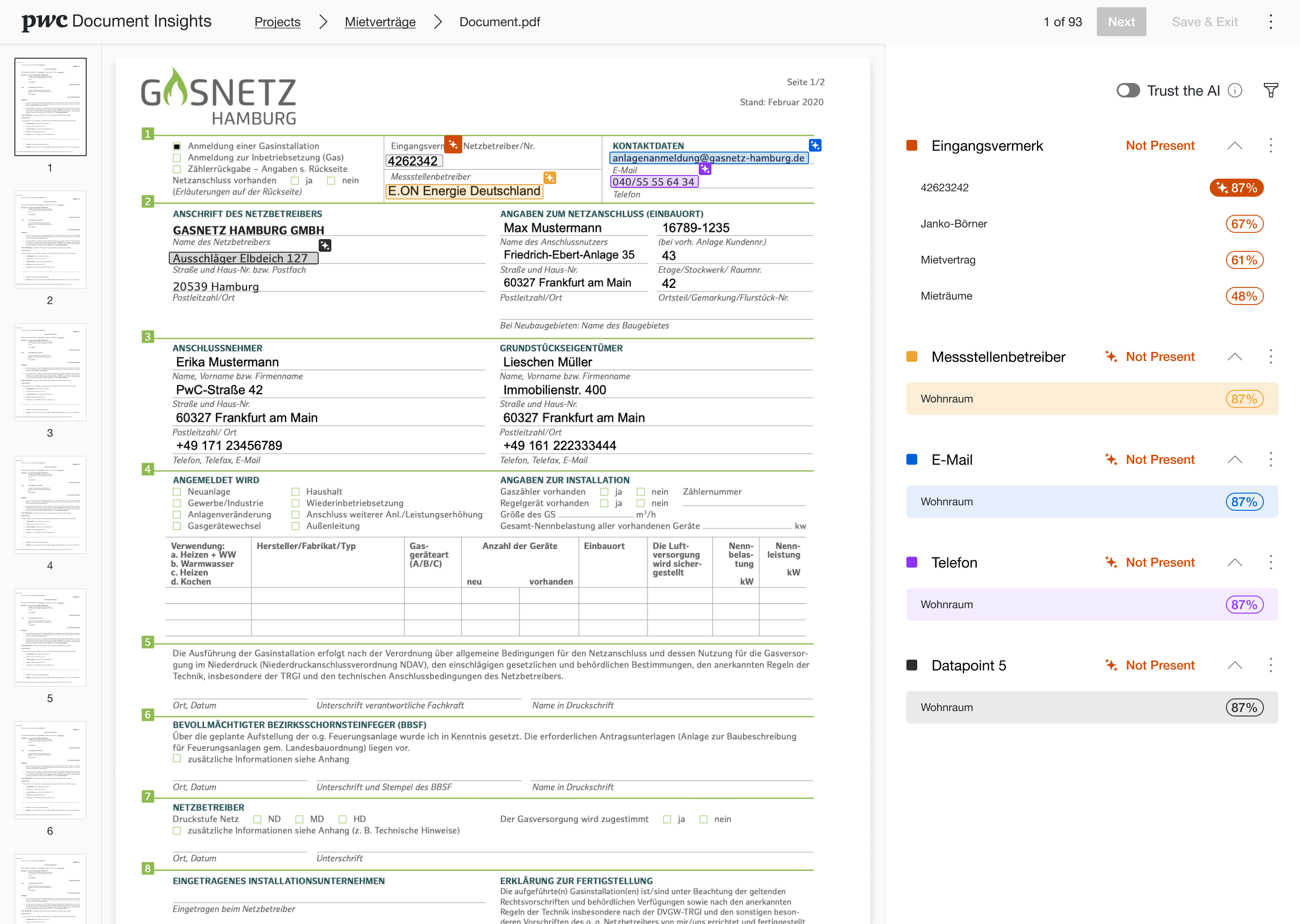Viewport: 1300px width, 924px height.
Task: Click the black AI sparkle marker near Ausschläger Elbdeich
Action: pyautogui.click(x=325, y=245)
